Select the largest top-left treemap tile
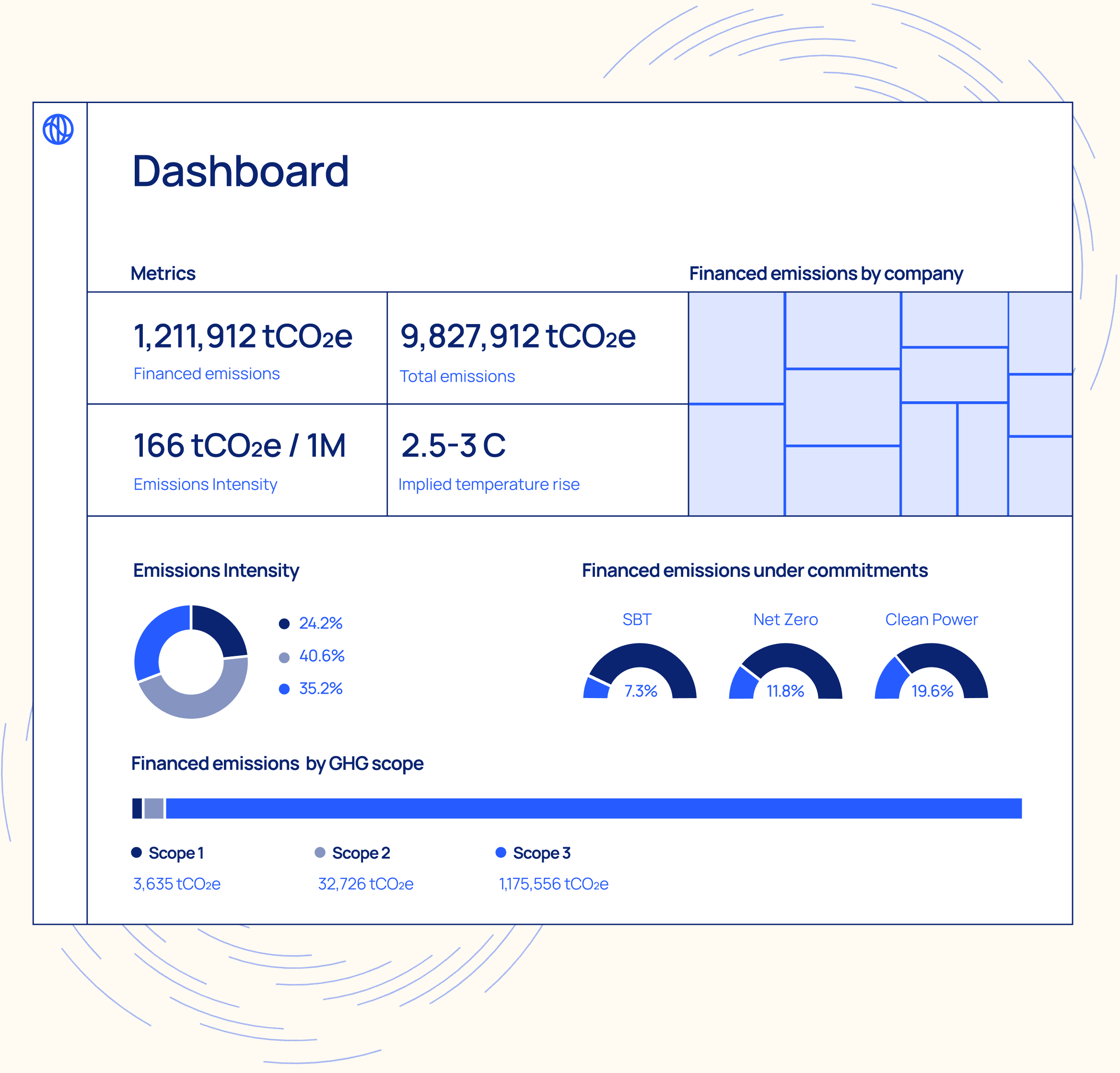Screen dimensions: 1120x1073 point(736,348)
